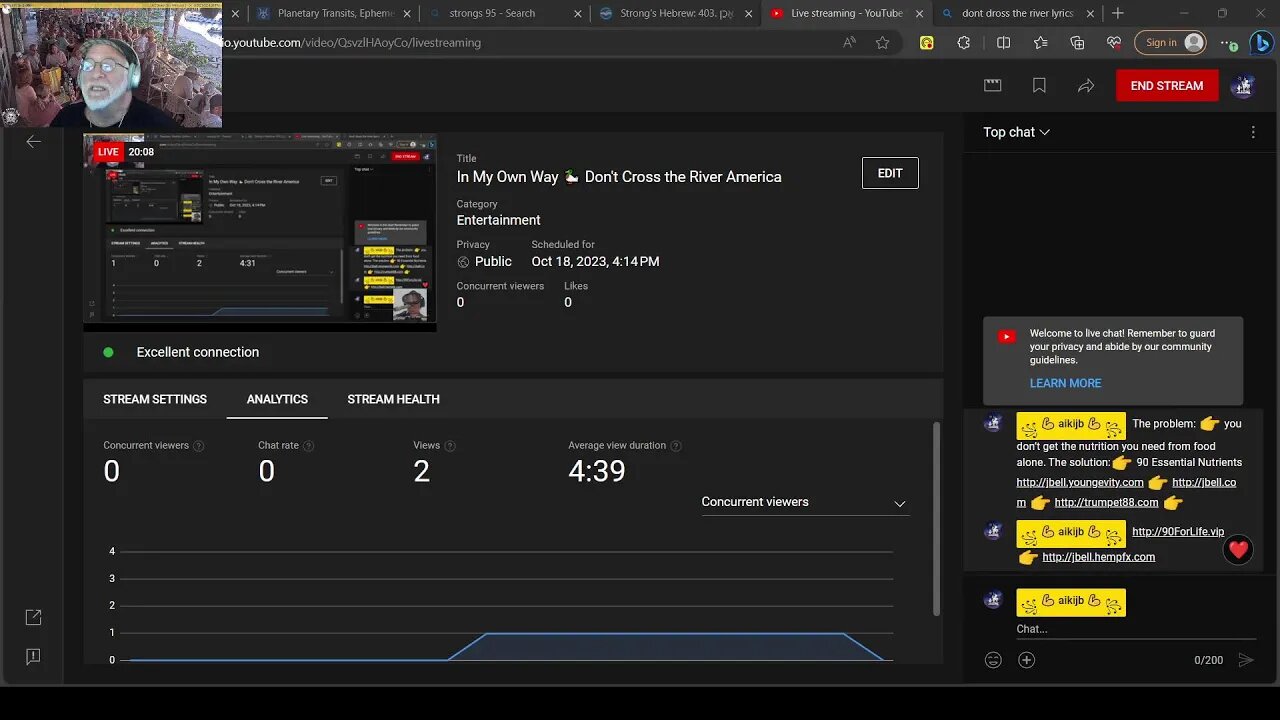
Task: Click the End Stream button
Action: pyautogui.click(x=1167, y=86)
